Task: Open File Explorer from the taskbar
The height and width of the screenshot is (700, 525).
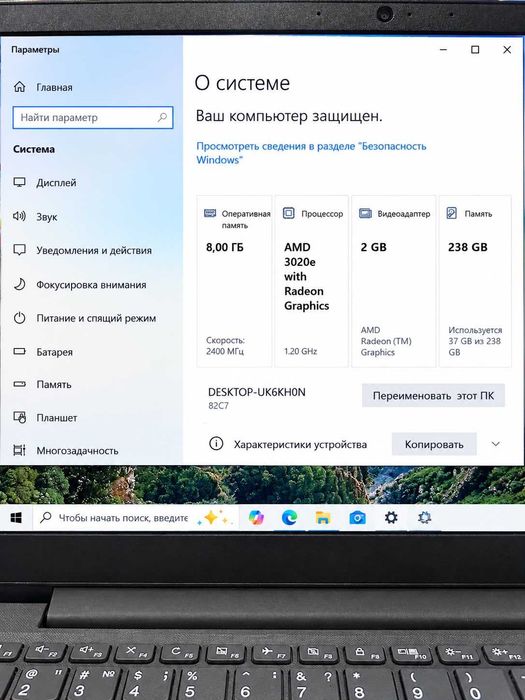Action: [323, 518]
